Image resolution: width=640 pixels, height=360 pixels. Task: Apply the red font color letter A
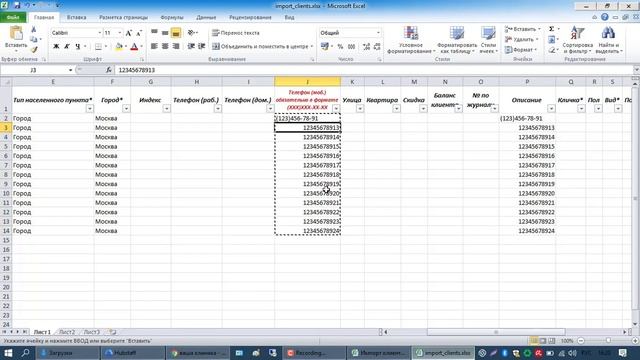tap(134, 47)
